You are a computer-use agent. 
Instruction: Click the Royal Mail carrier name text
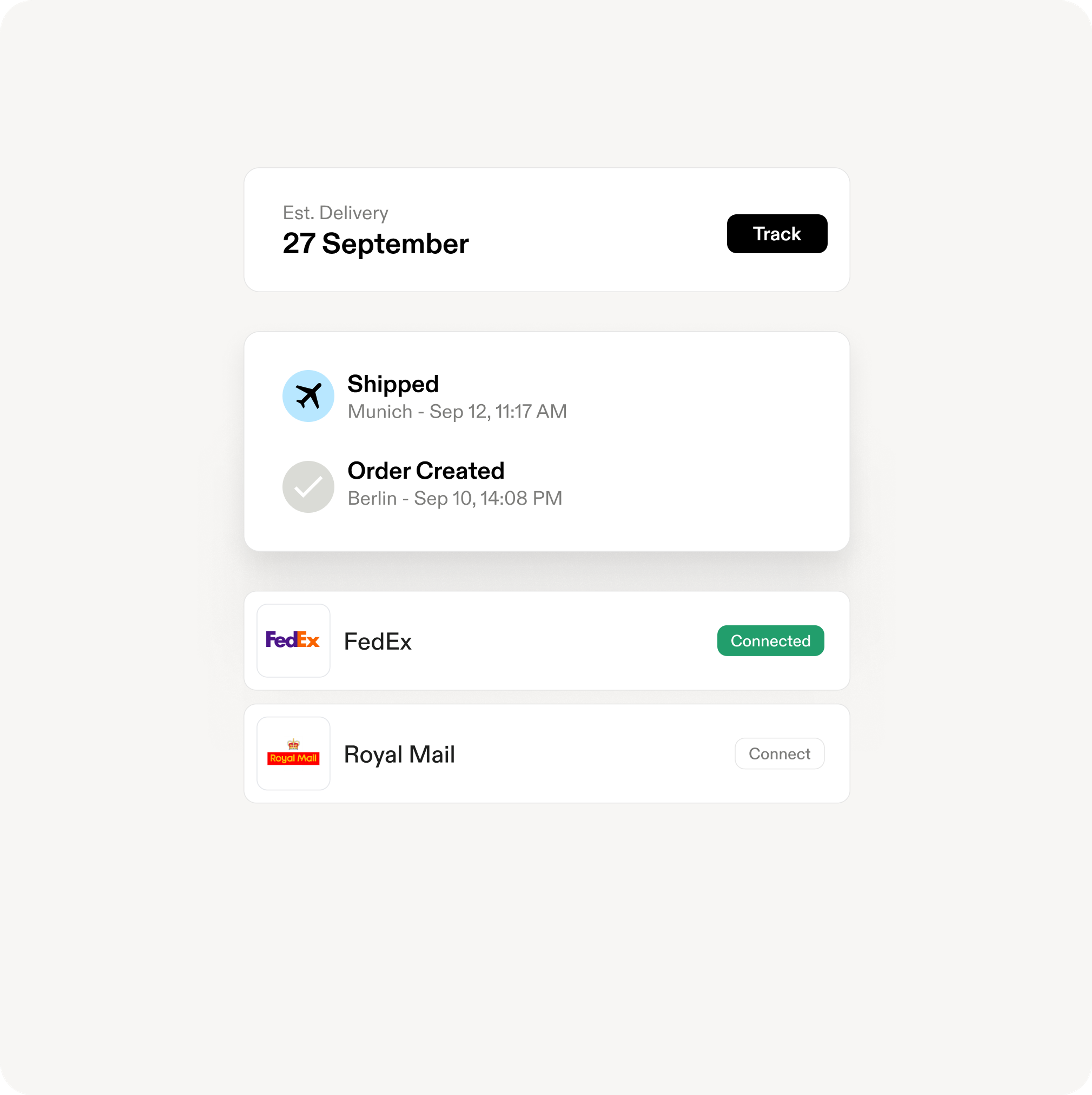399,754
